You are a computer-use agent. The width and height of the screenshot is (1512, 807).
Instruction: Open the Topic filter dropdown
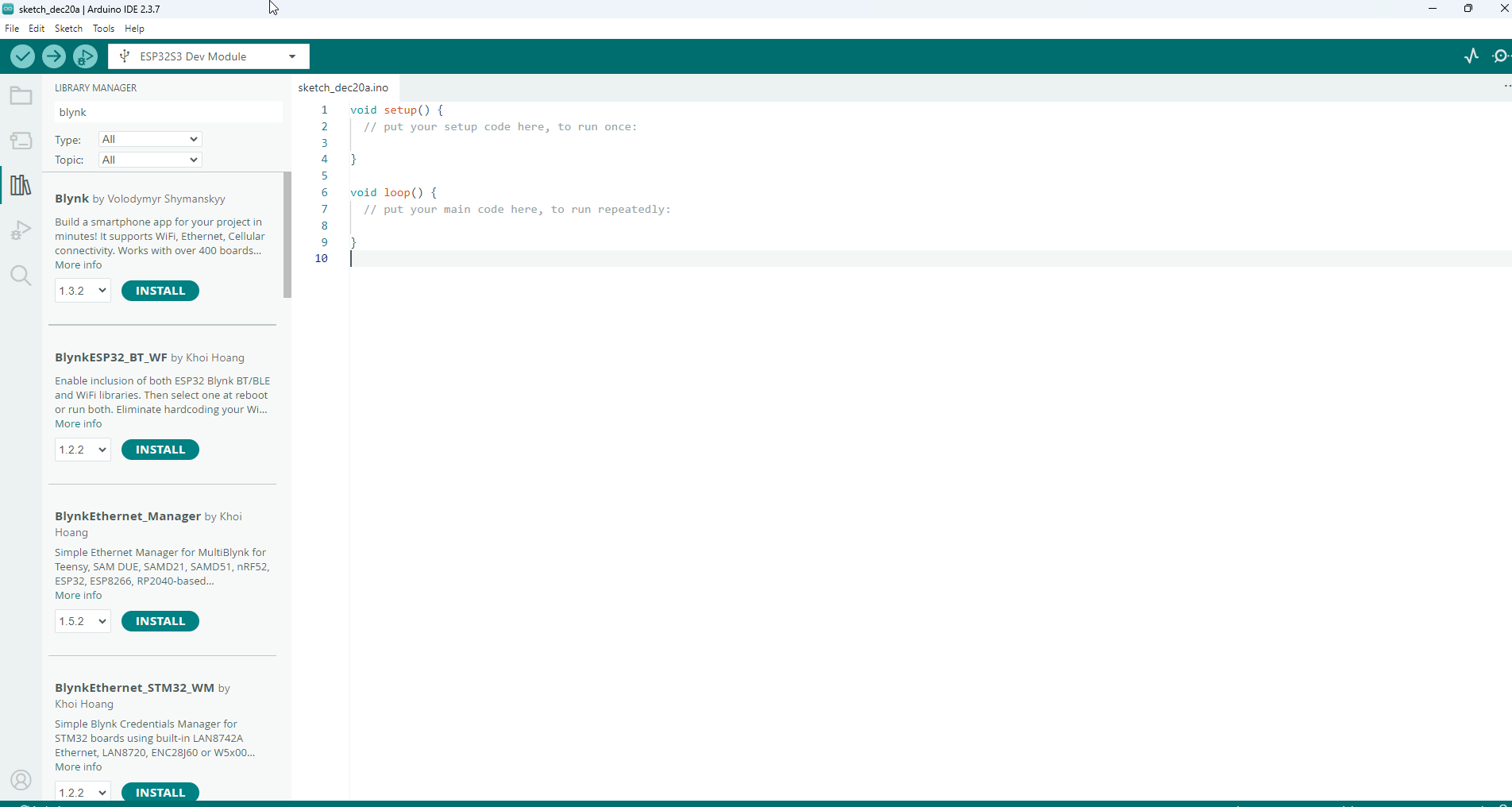(150, 160)
